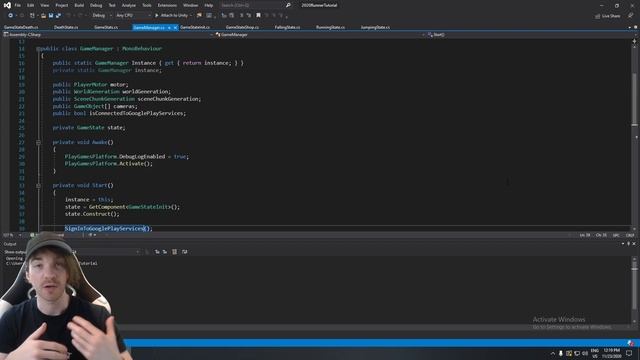
Task: Click the Output panel title
Action: (x=10, y=244)
